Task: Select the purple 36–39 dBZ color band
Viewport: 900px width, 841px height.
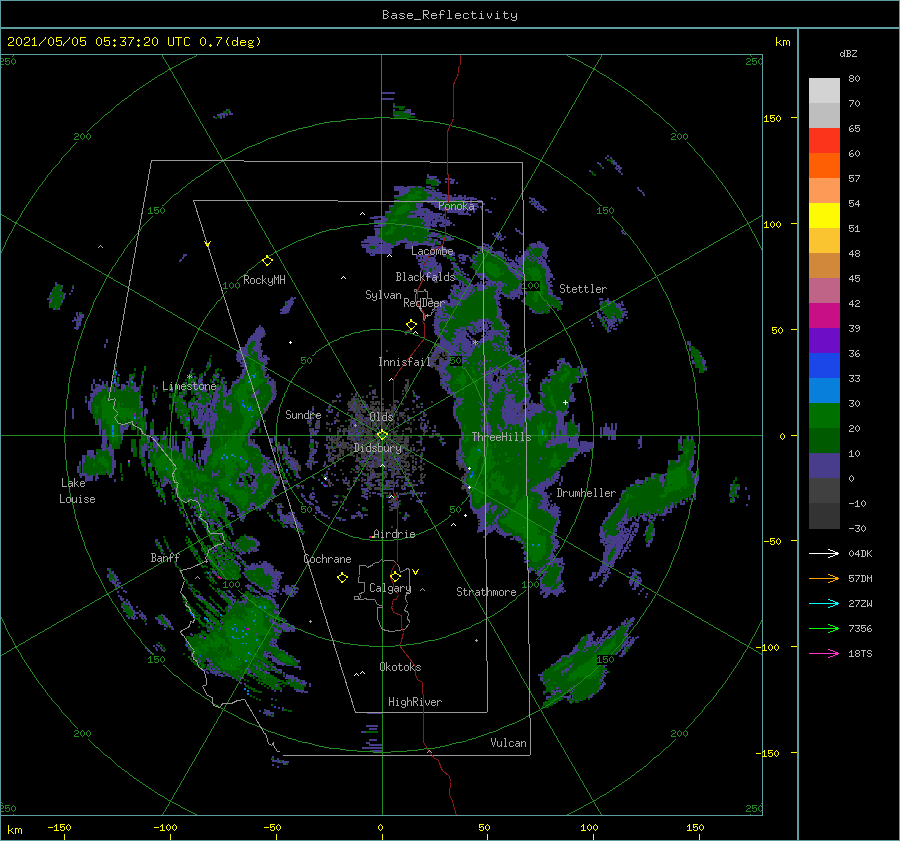Action: 824,341
